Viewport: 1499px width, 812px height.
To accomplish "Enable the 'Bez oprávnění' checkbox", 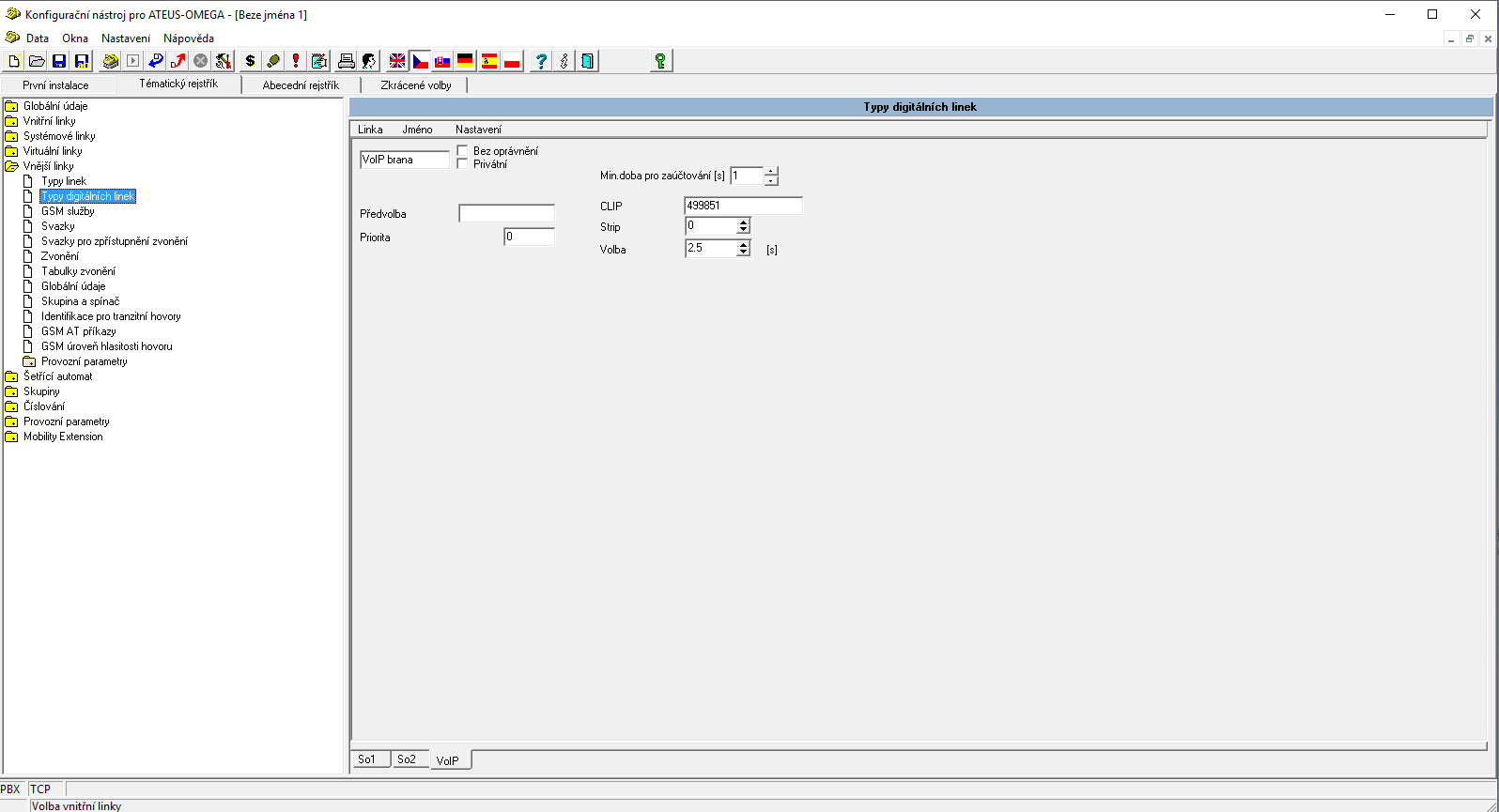I will 462,151.
